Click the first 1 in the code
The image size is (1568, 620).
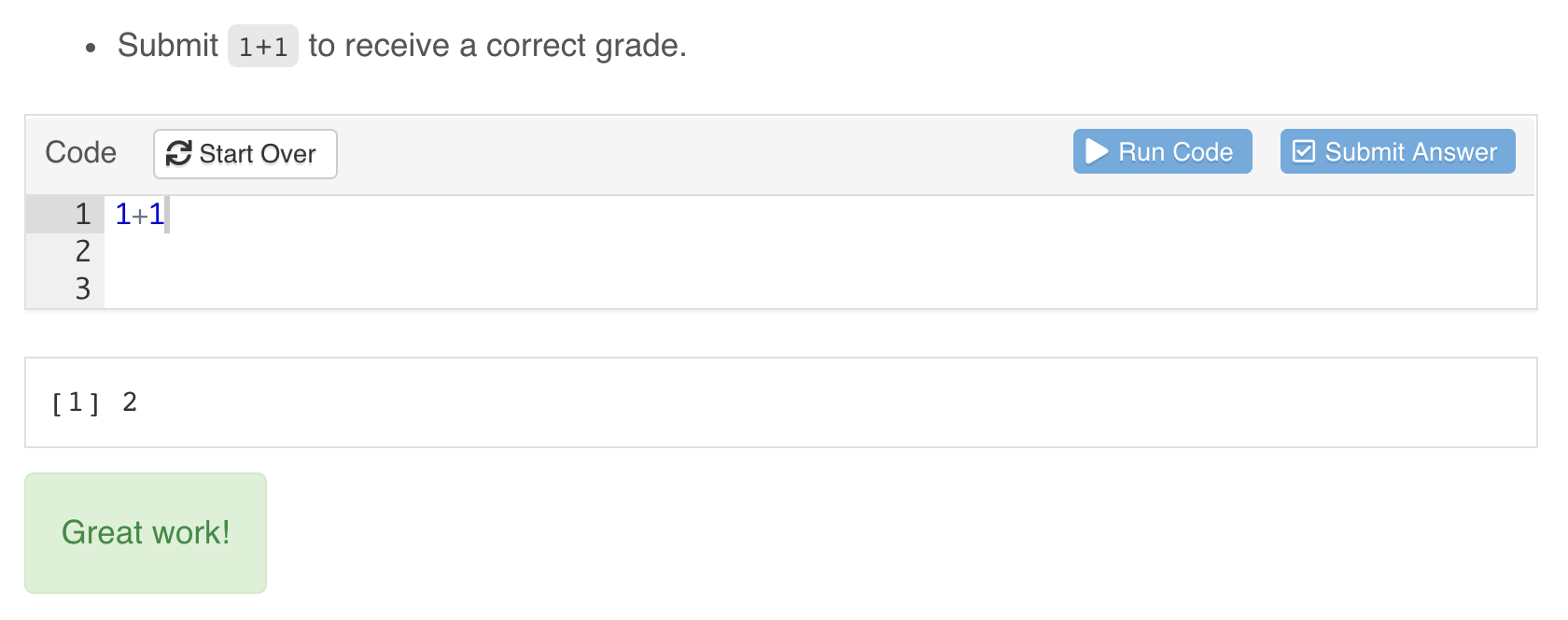122,215
